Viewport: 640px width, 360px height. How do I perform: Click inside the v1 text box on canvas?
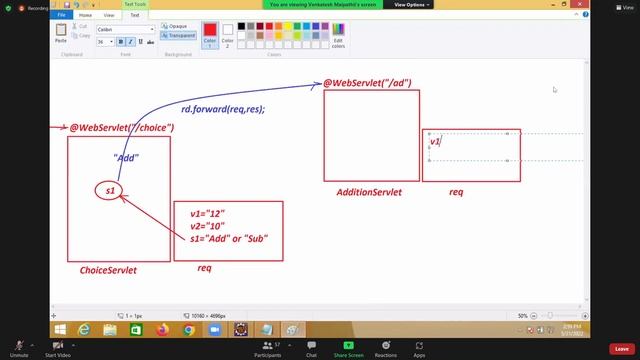[469, 147]
